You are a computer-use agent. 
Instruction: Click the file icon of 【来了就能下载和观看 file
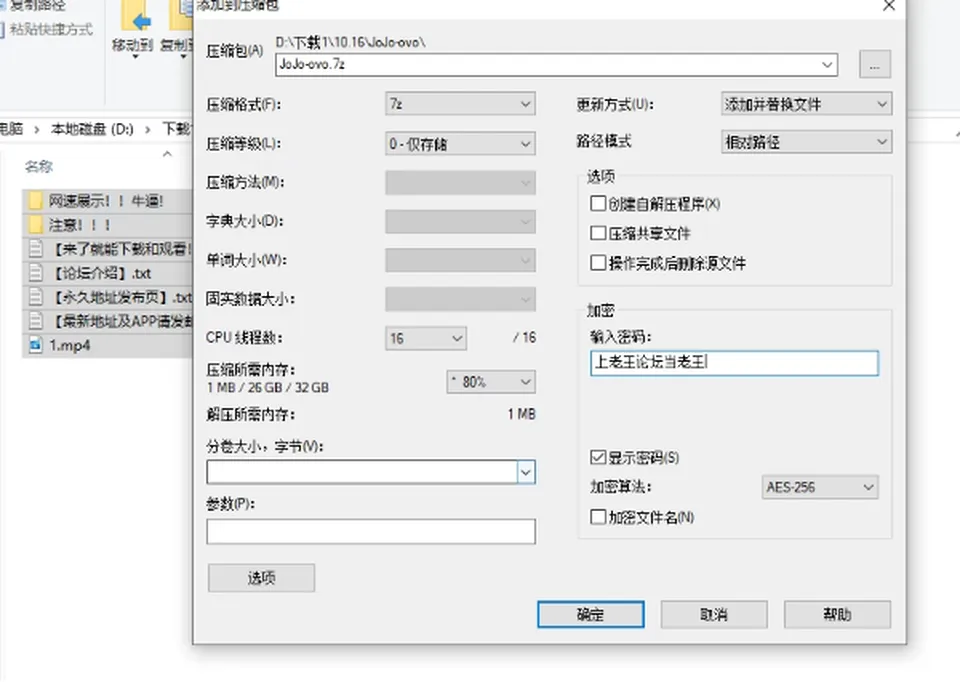(x=36, y=249)
